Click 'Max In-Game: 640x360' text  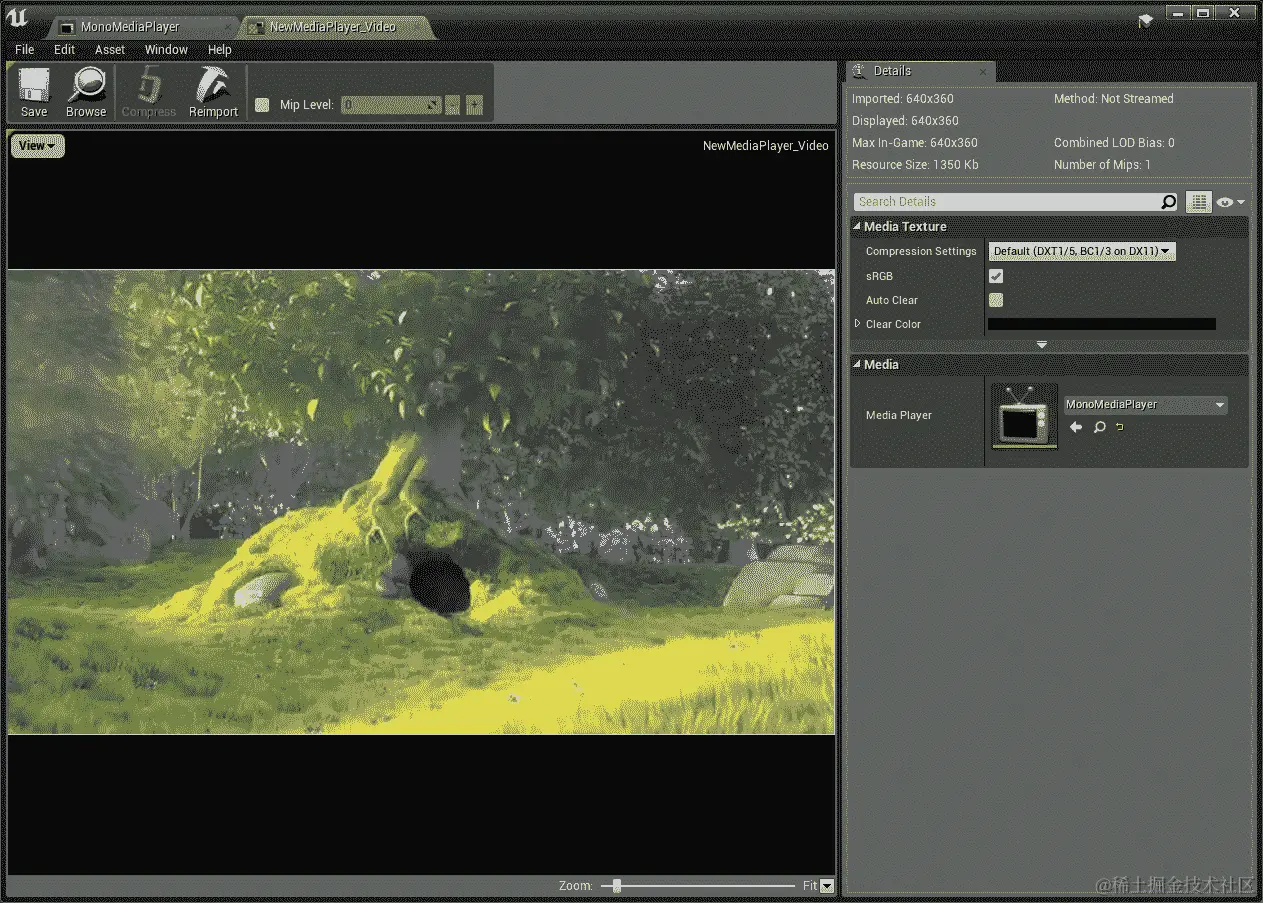tap(915, 143)
